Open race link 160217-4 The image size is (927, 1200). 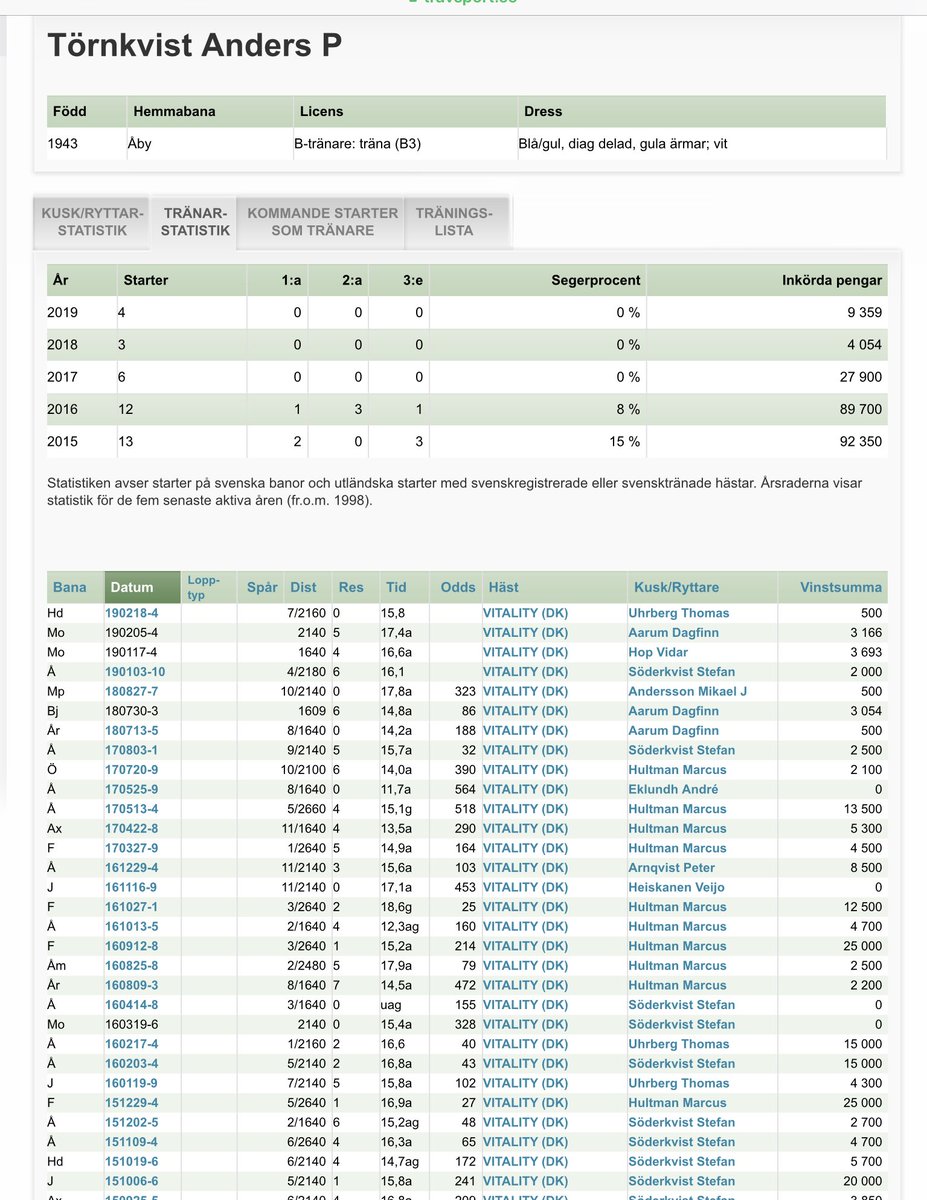[131, 1044]
